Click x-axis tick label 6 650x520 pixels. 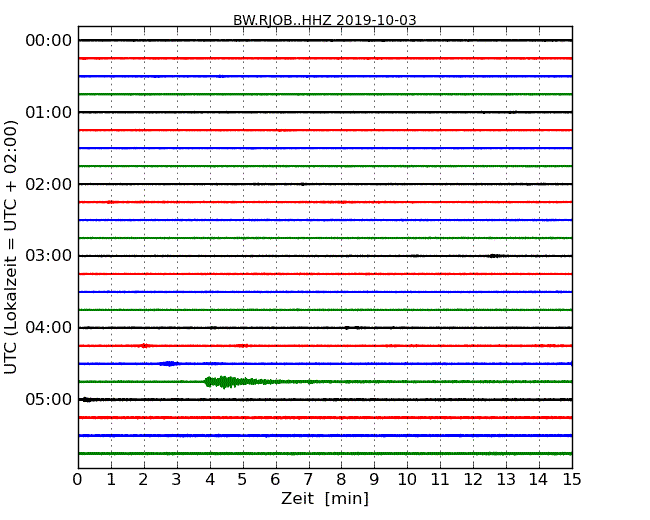[x=276, y=480]
